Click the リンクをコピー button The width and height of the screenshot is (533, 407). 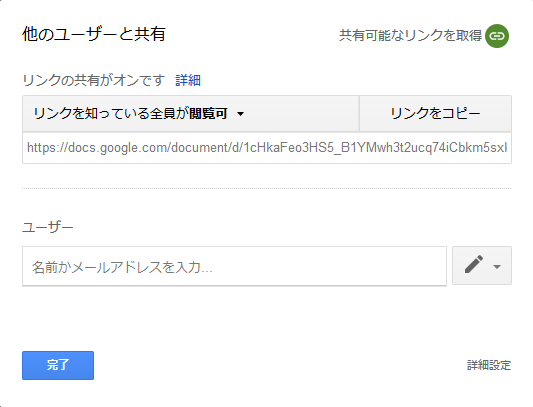tap(435, 114)
